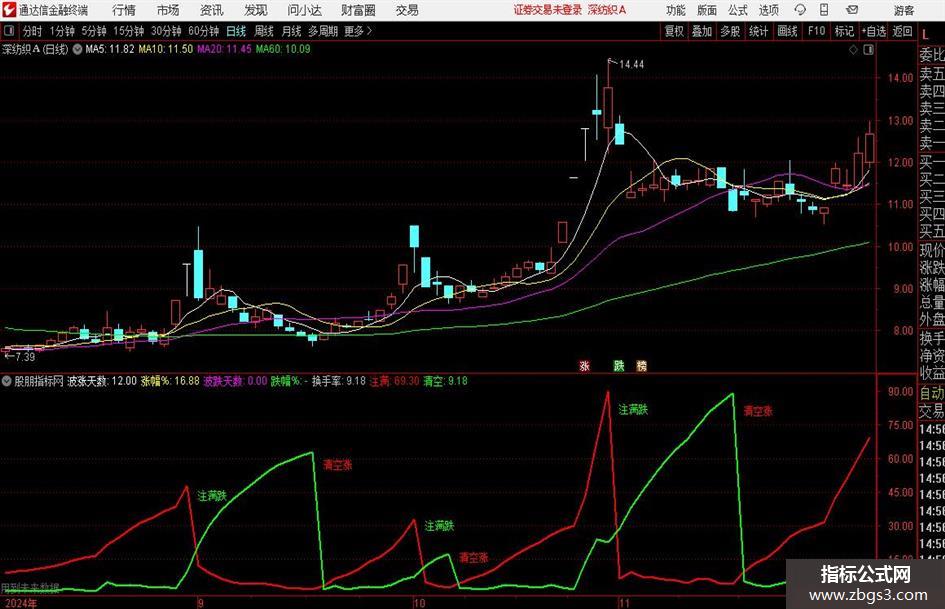Click the 复权 toolbar button
This screenshot has width=945, height=609.
[x=674, y=31]
